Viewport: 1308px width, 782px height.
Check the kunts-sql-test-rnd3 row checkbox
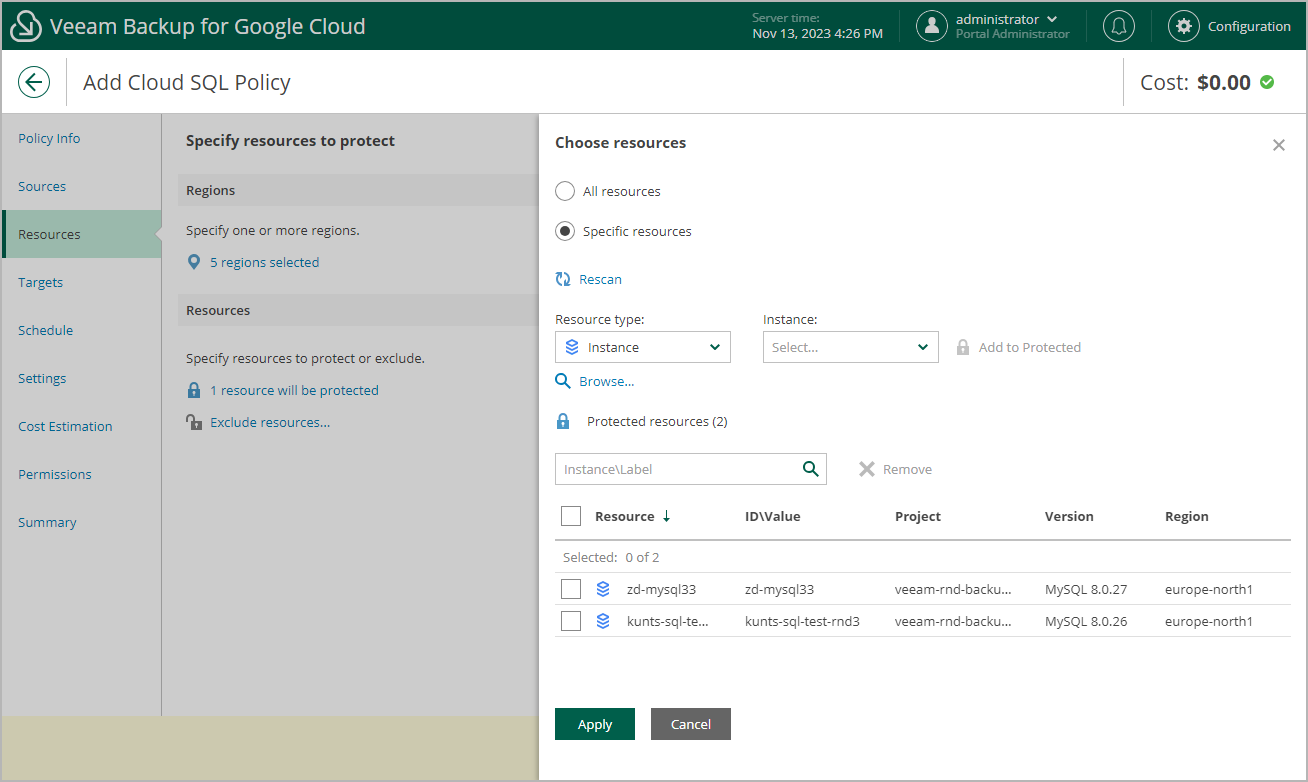[571, 621]
